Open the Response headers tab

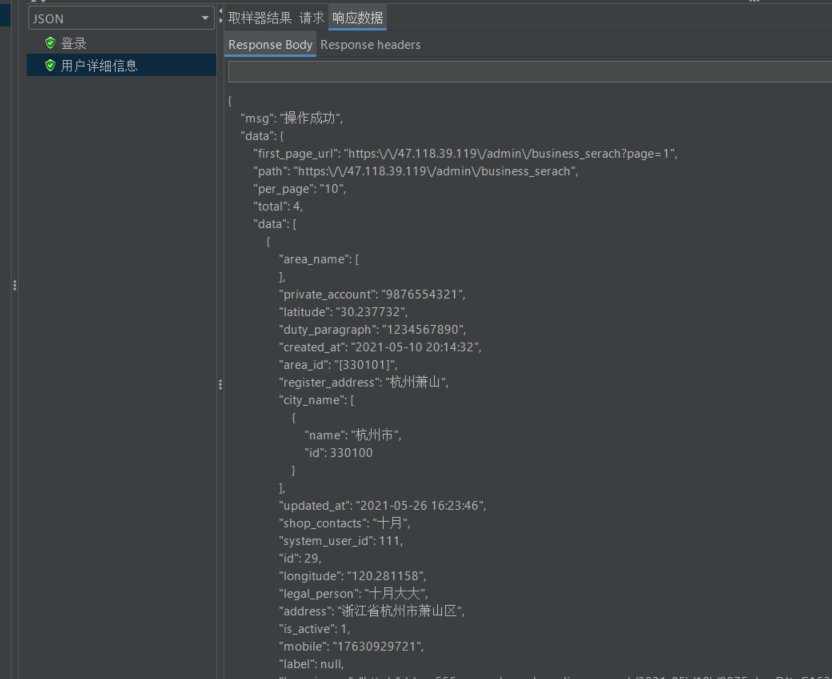click(x=370, y=45)
